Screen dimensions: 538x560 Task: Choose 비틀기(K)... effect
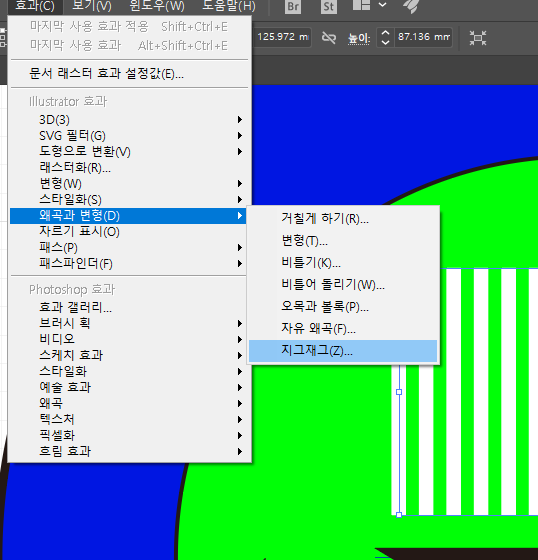click(343, 263)
